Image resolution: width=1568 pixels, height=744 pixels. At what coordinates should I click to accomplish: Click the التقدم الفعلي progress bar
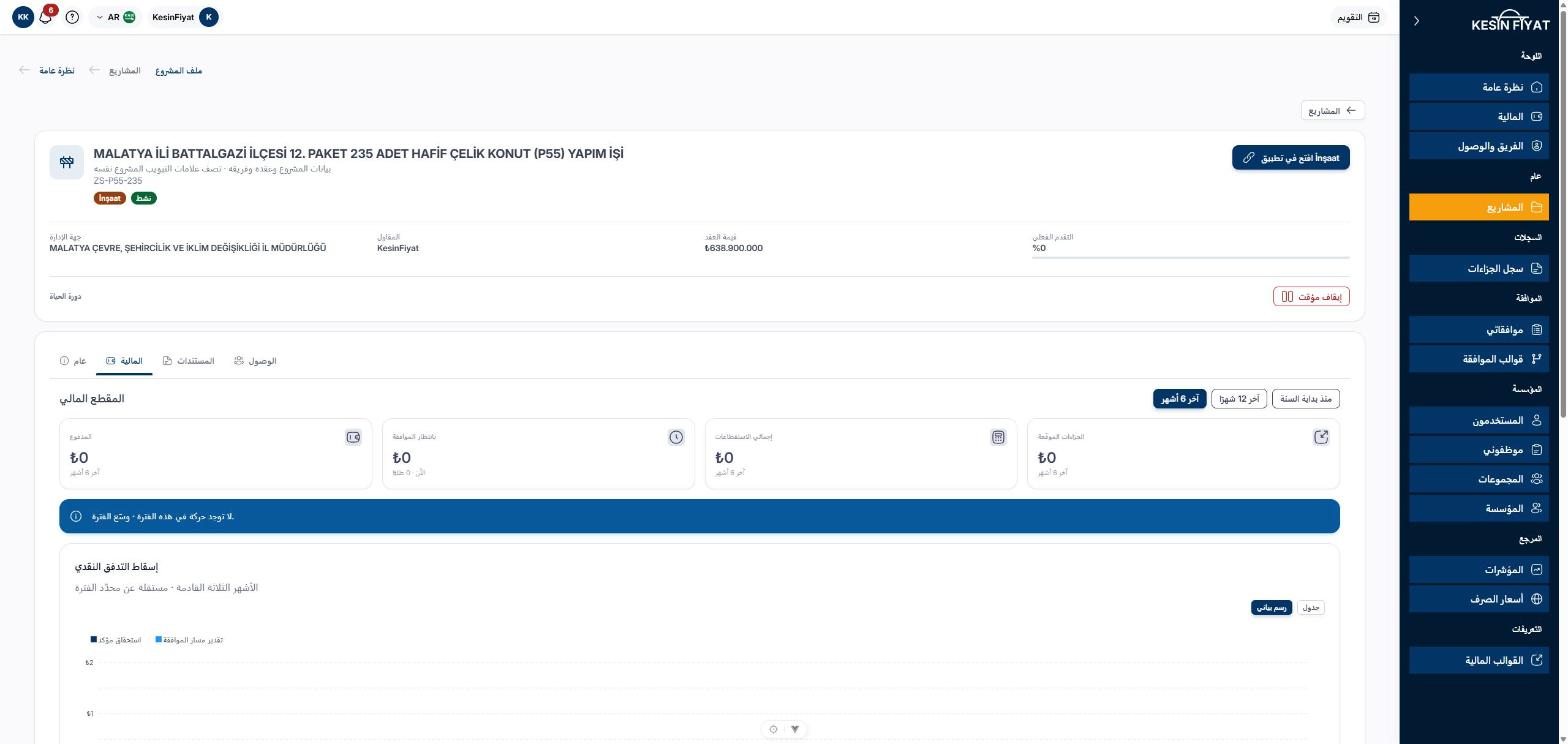(1191, 258)
